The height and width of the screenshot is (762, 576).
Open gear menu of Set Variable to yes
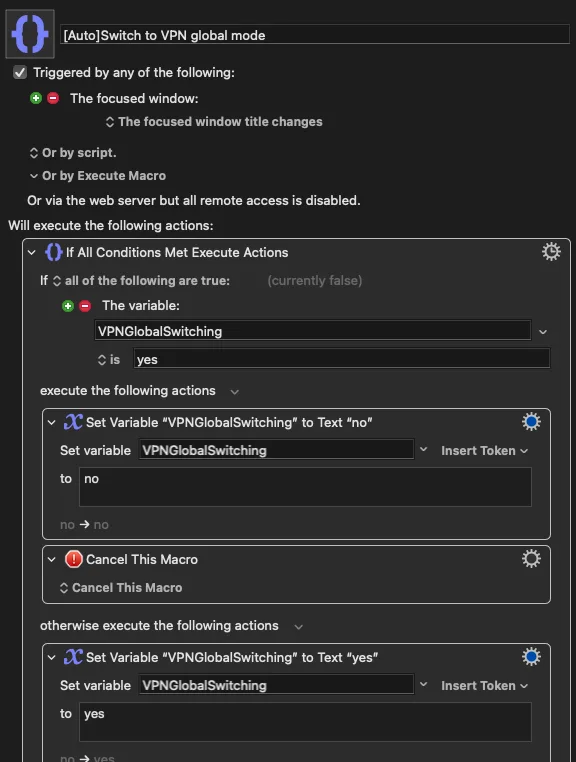tap(531, 657)
